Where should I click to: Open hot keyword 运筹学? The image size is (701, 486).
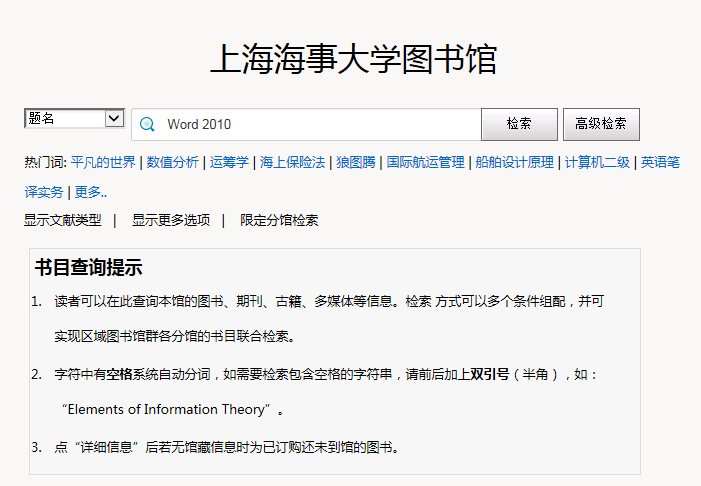click(229, 162)
